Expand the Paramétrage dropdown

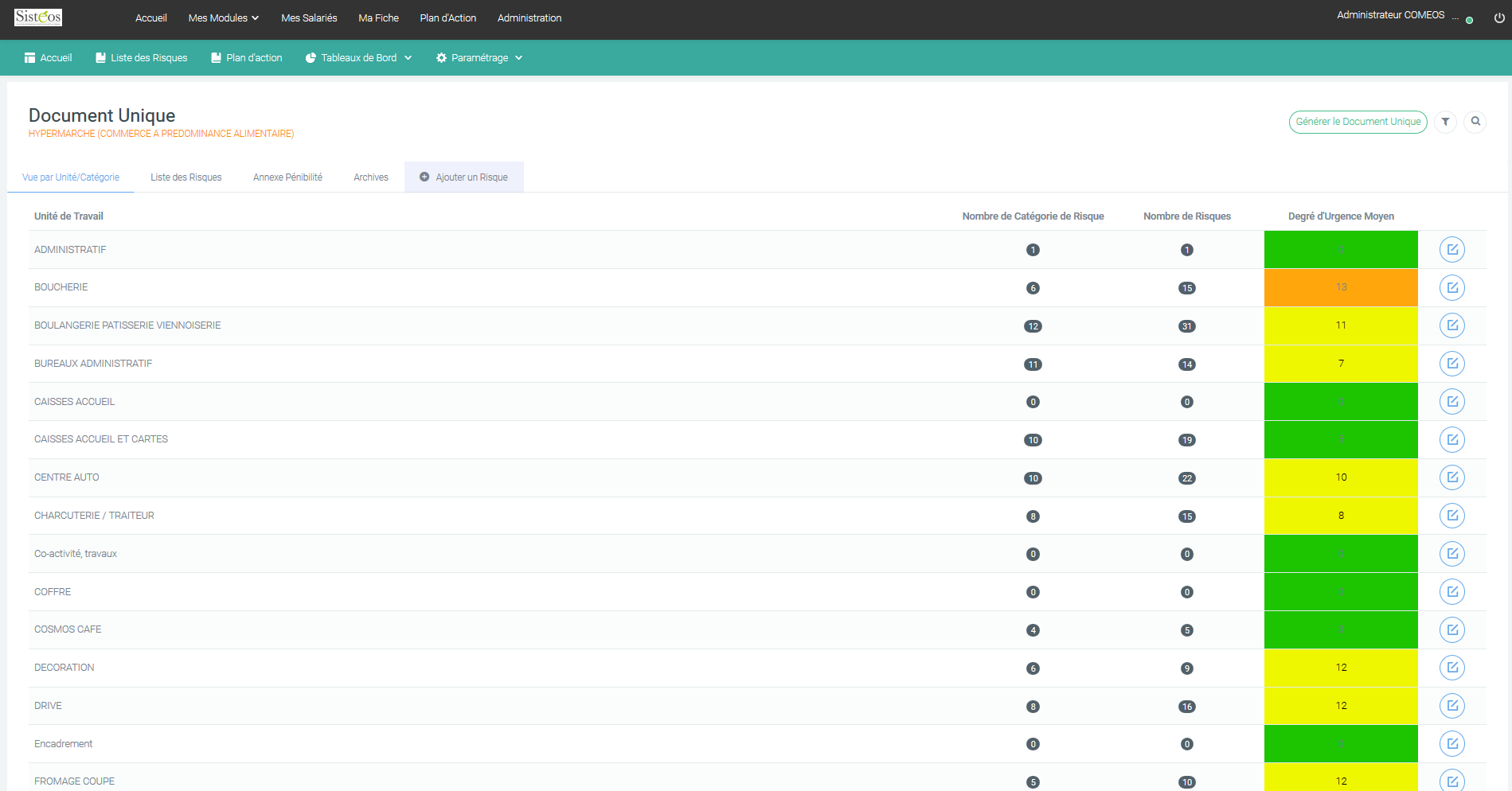[479, 58]
